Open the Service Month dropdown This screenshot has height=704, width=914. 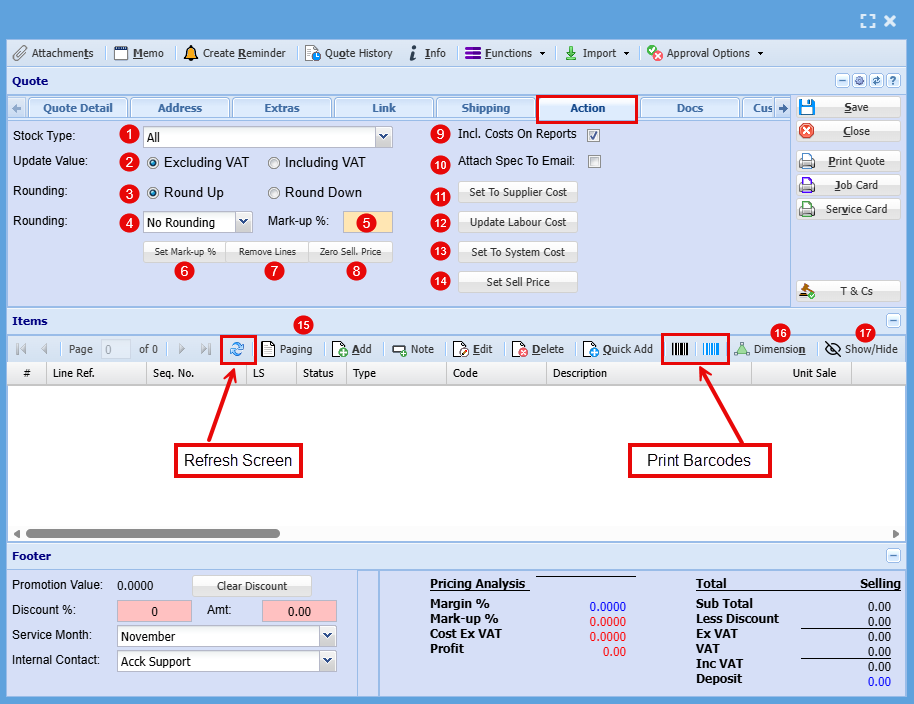pyautogui.click(x=328, y=636)
